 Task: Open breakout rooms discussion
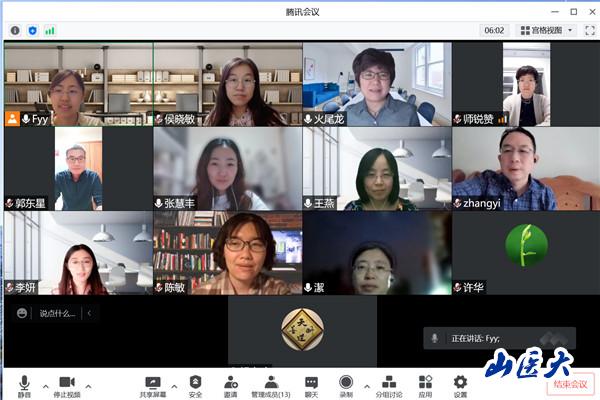coord(389,384)
